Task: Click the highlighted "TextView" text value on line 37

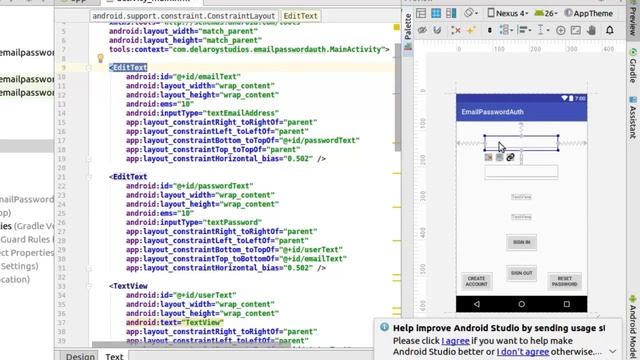Action: pyautogui.click(x=202, y=322)
